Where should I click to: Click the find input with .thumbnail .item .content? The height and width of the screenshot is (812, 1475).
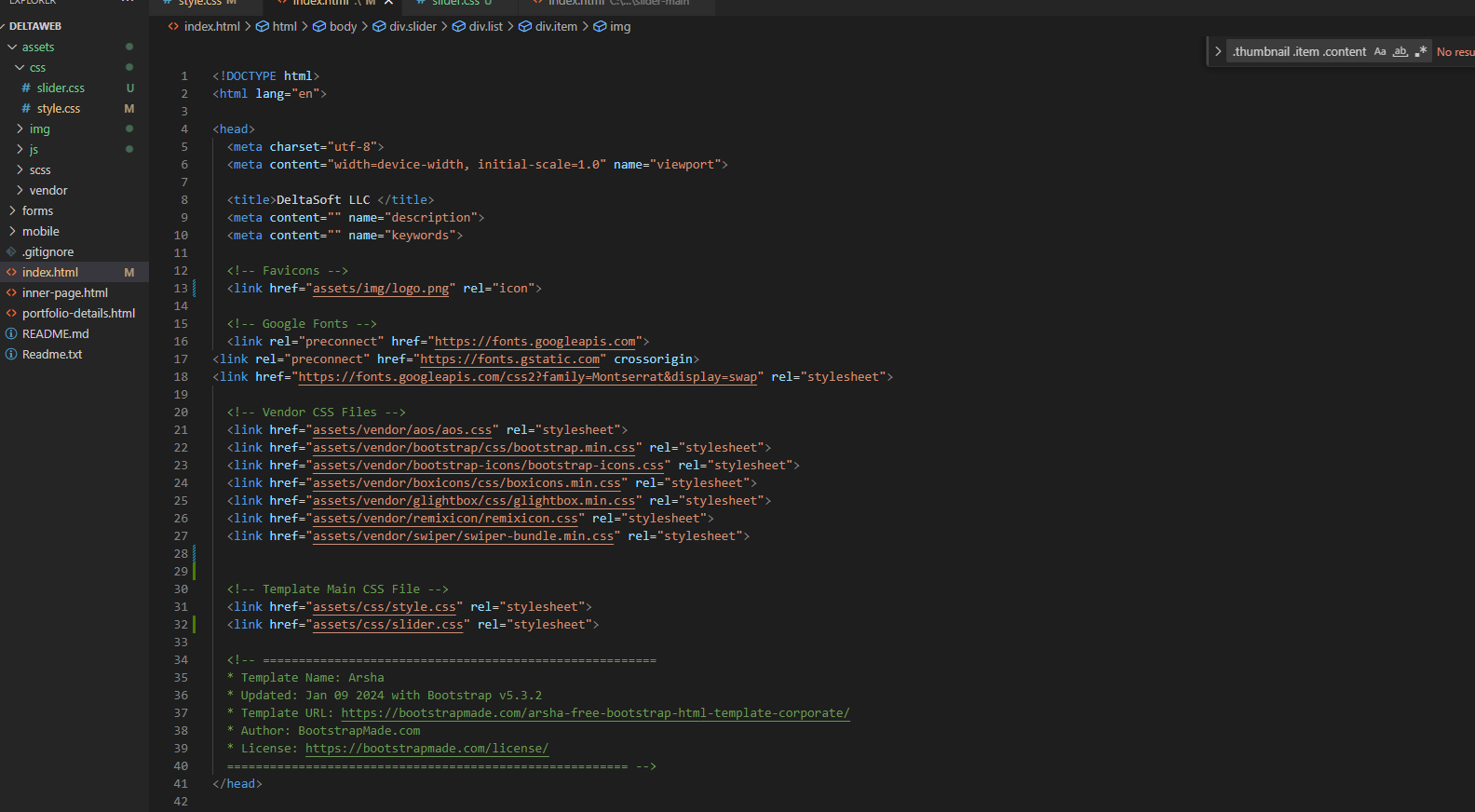coord(1299,52)
